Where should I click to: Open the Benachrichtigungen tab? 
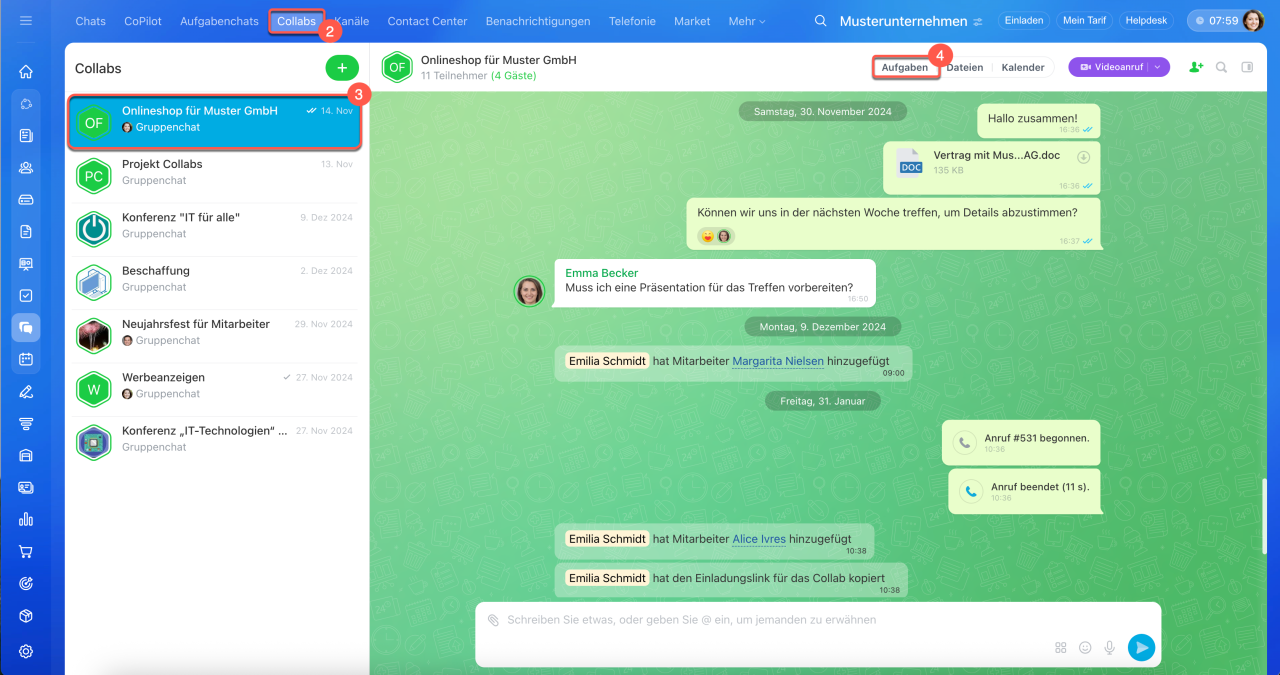pos(538,21)
